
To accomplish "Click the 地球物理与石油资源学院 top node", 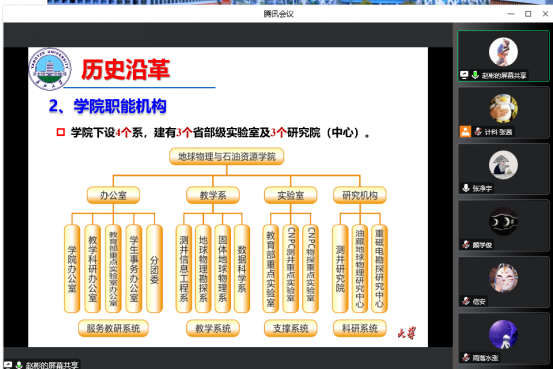I will (226, 156).
